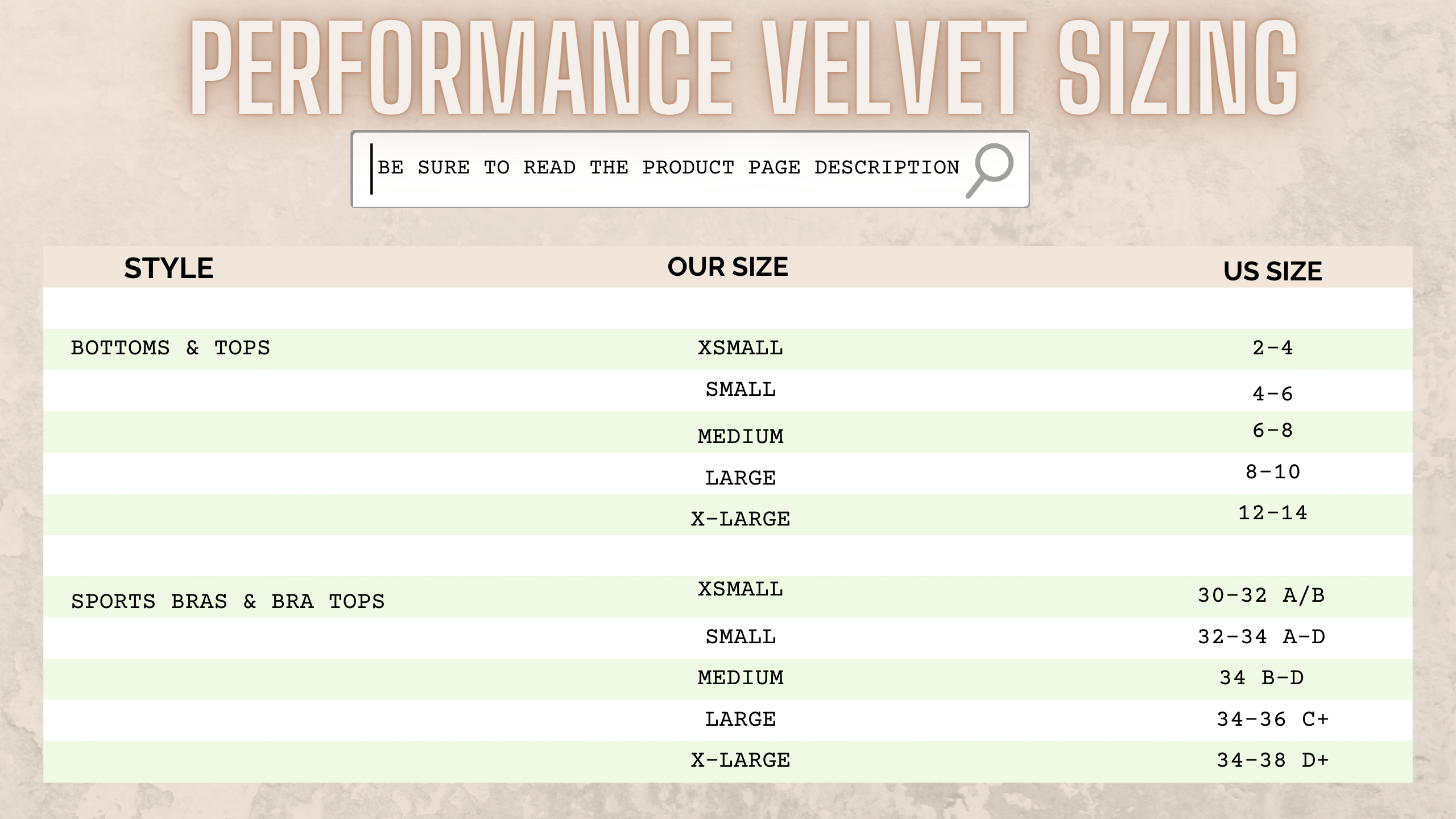Click the product page description search field
Image resolution: width=1456 pixels, height=819 pixels.
(668, 168)
